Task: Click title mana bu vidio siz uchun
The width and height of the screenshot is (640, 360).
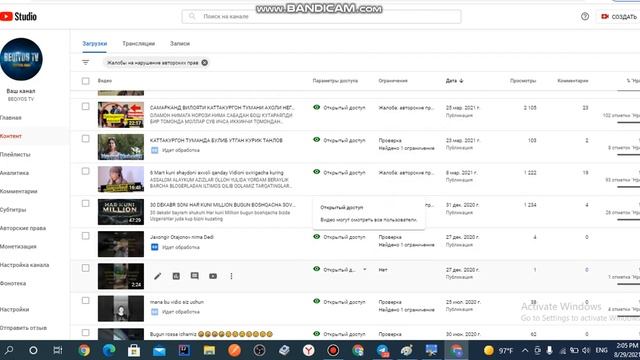Action: 177,302
